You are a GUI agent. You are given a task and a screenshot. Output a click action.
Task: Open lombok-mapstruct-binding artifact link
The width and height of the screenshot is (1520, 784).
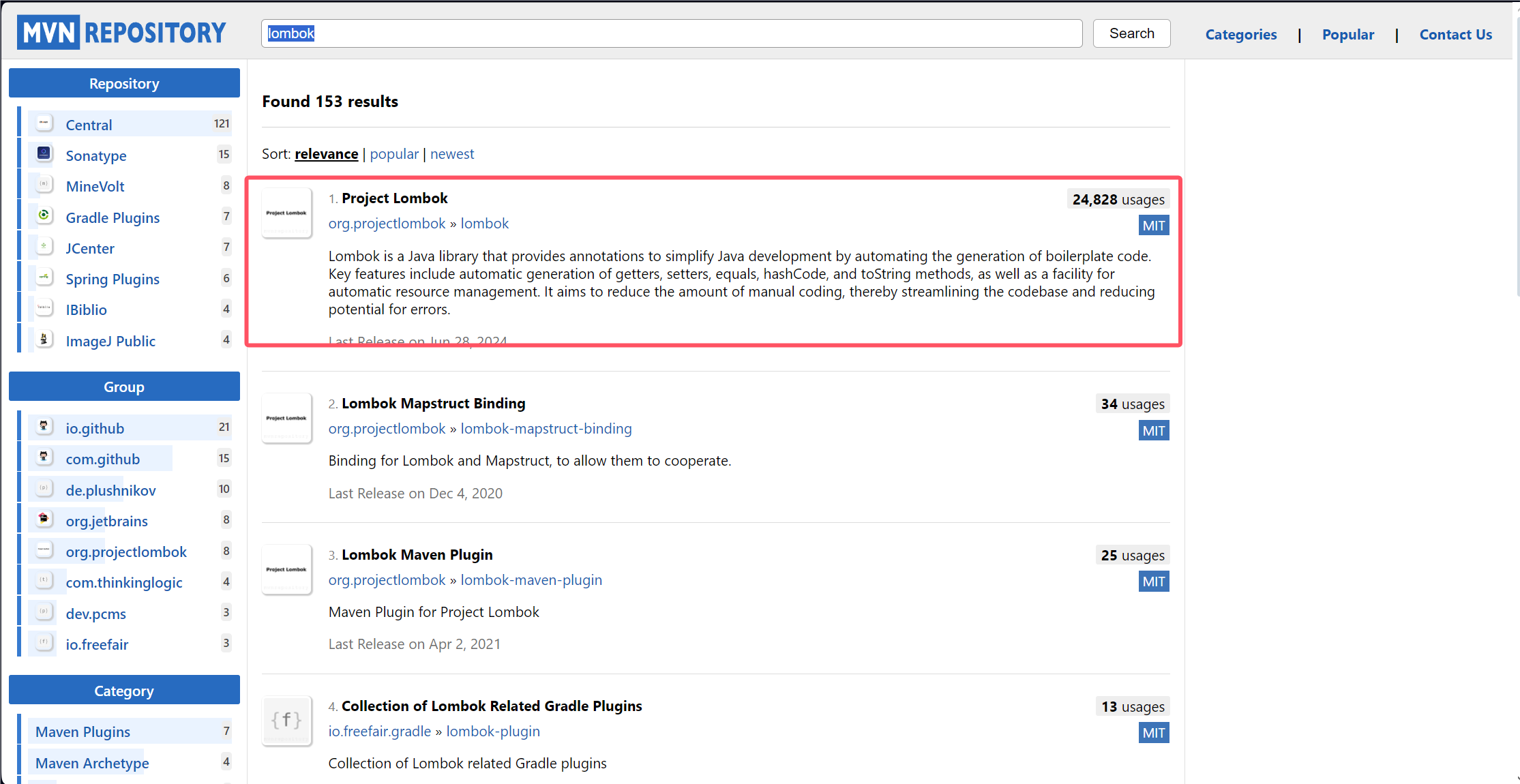coord(546,429)
